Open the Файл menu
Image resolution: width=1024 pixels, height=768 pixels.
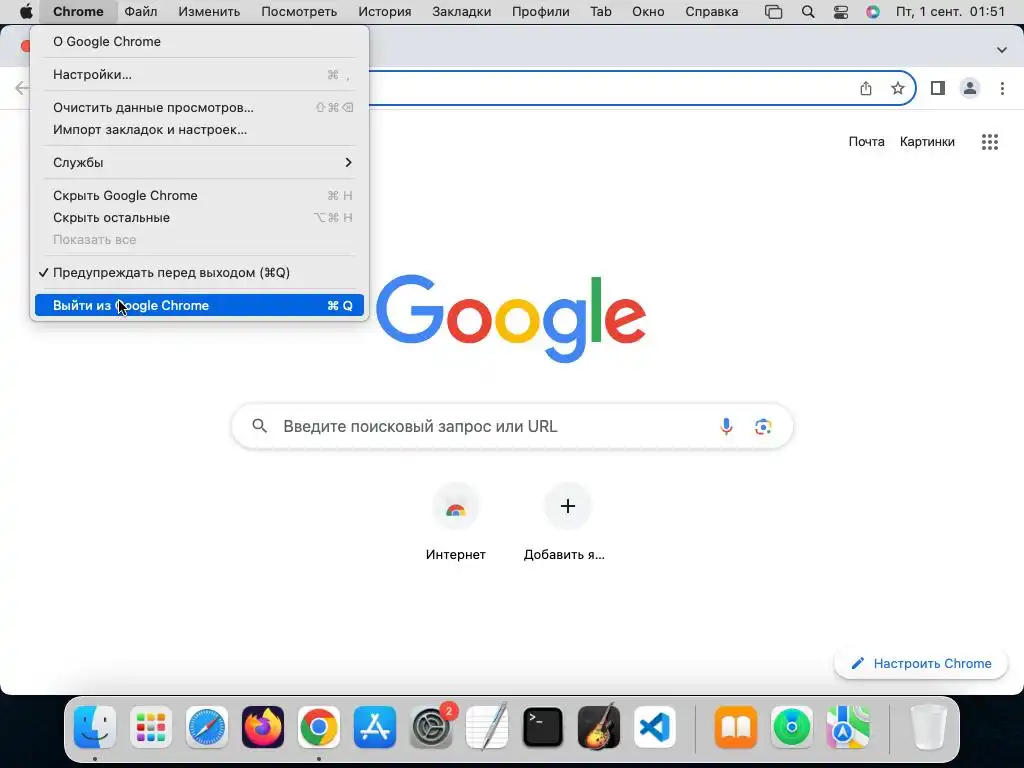[140, 12]
